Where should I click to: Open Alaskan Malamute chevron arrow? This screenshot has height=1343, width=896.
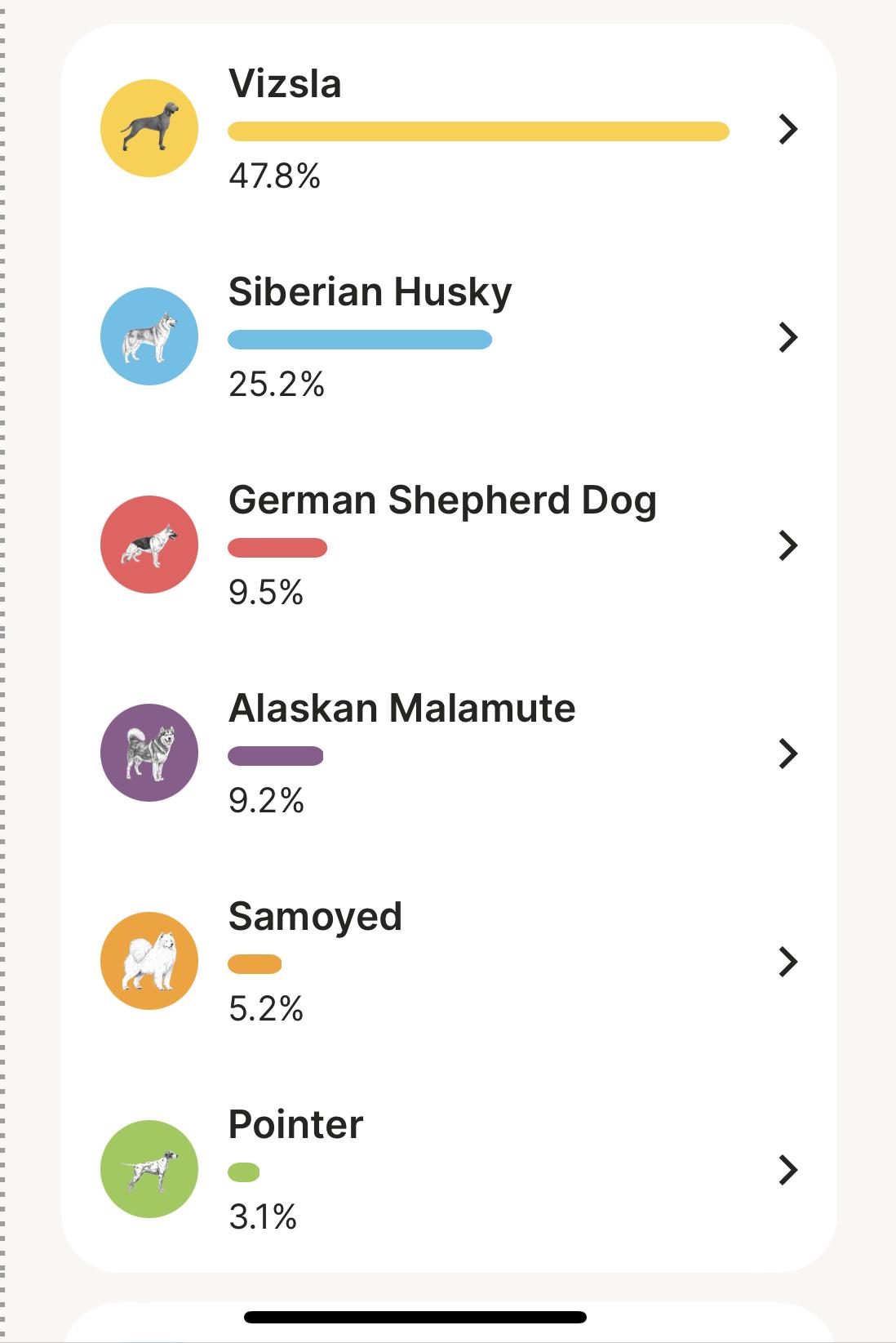[787, 754]
